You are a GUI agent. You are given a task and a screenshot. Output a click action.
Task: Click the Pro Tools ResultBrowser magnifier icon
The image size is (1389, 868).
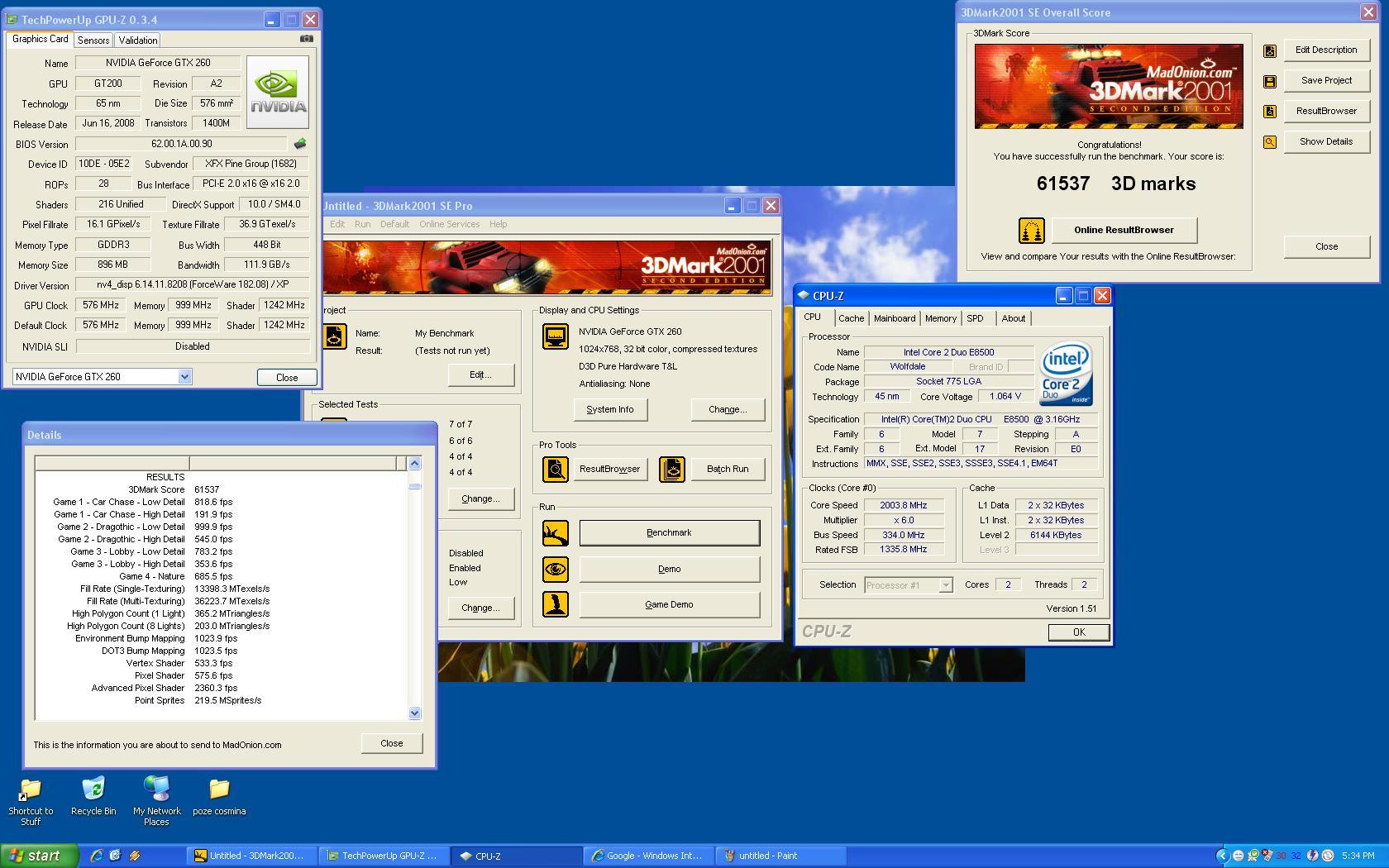click(x=555, y=470)
